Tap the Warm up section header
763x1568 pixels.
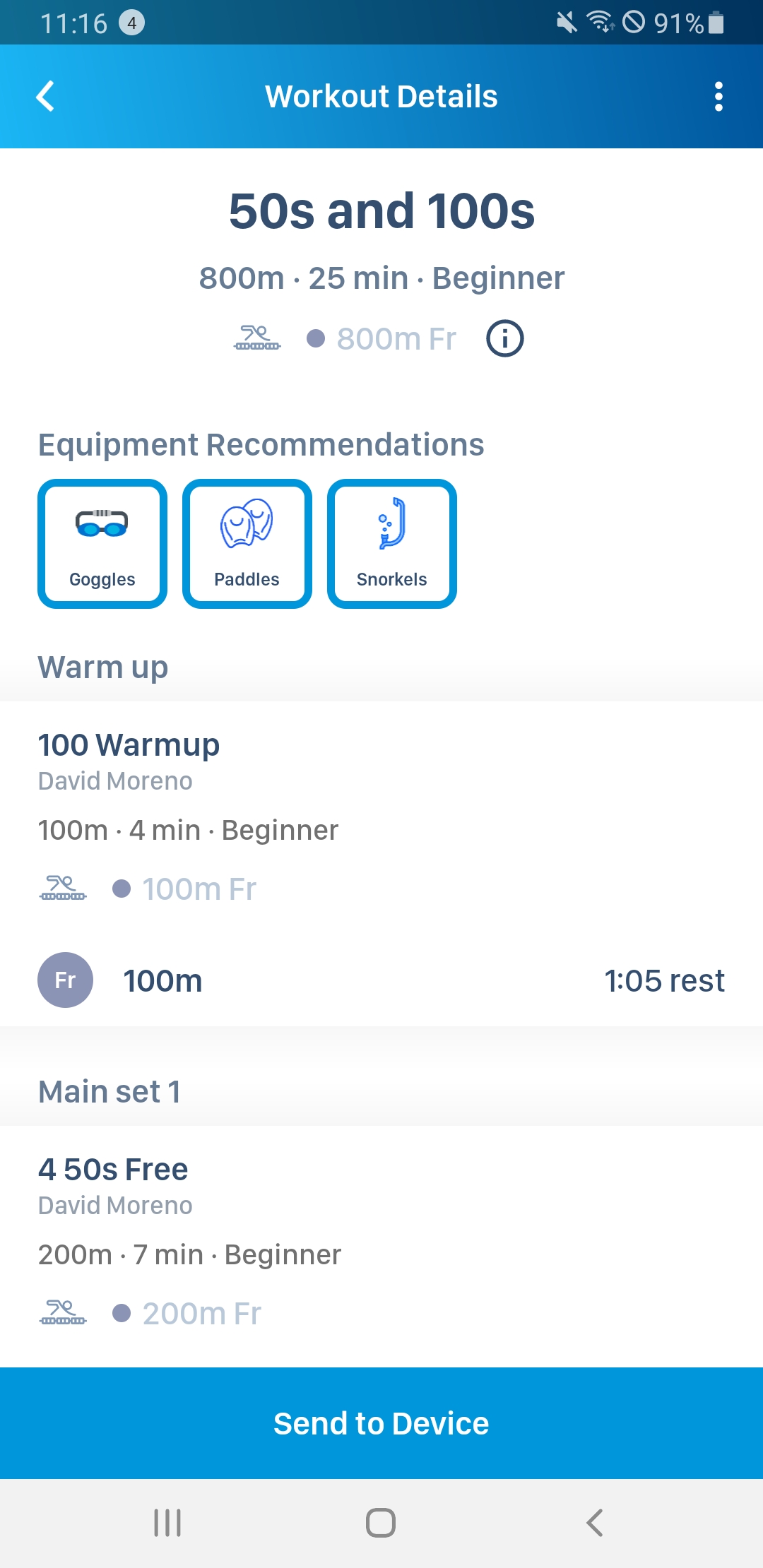pos(103,667)
